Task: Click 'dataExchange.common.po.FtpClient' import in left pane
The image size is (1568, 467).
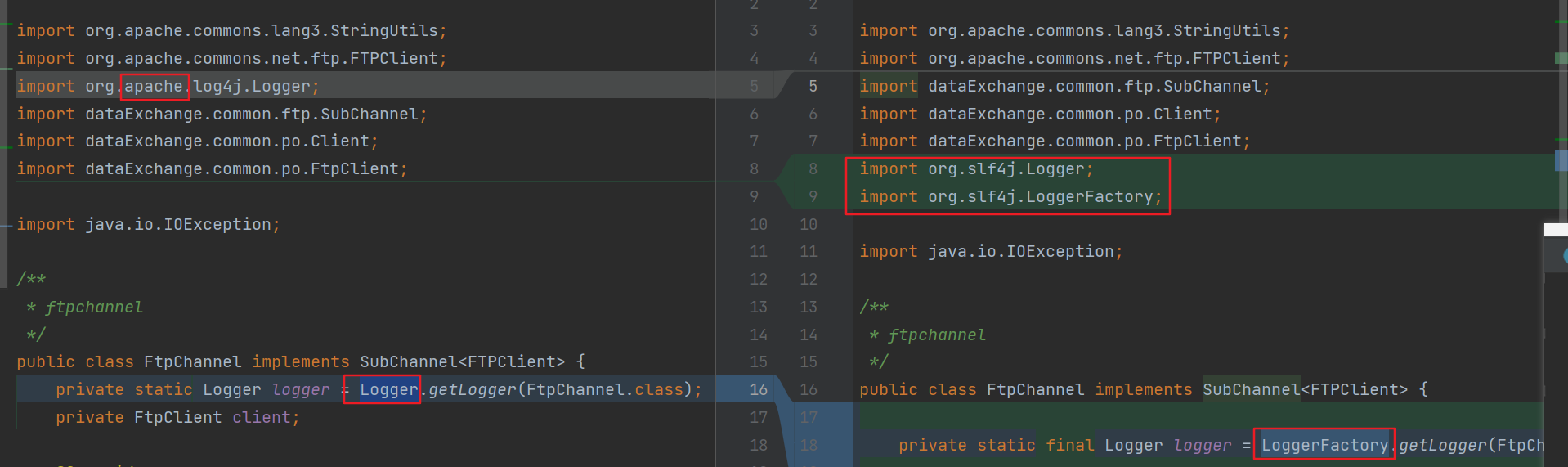Action: (x=212, y=168)
